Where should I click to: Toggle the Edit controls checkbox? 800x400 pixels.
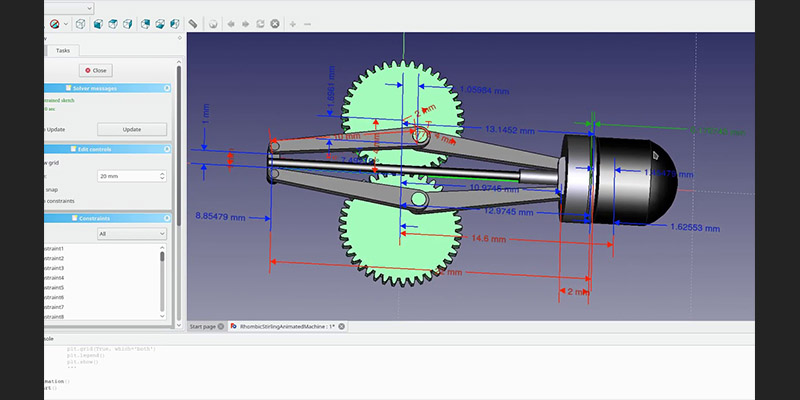pyautogui.click(x=73, y=149)
